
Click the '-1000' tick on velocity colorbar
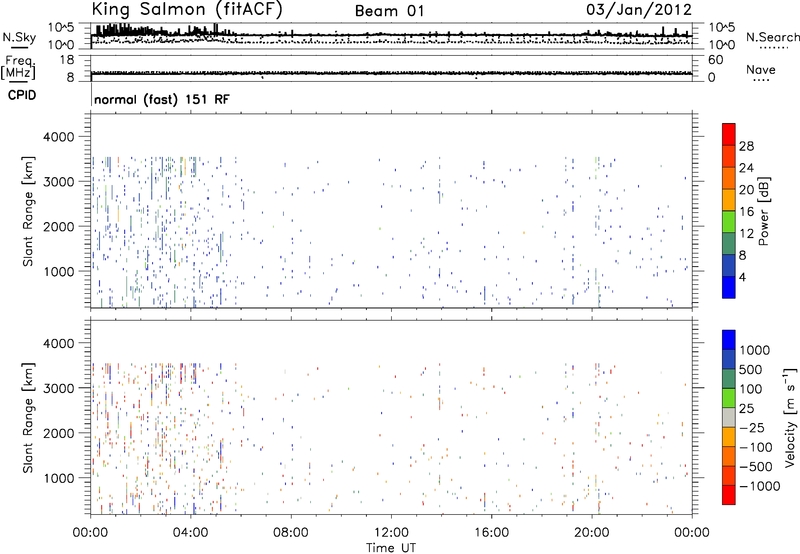760,486
